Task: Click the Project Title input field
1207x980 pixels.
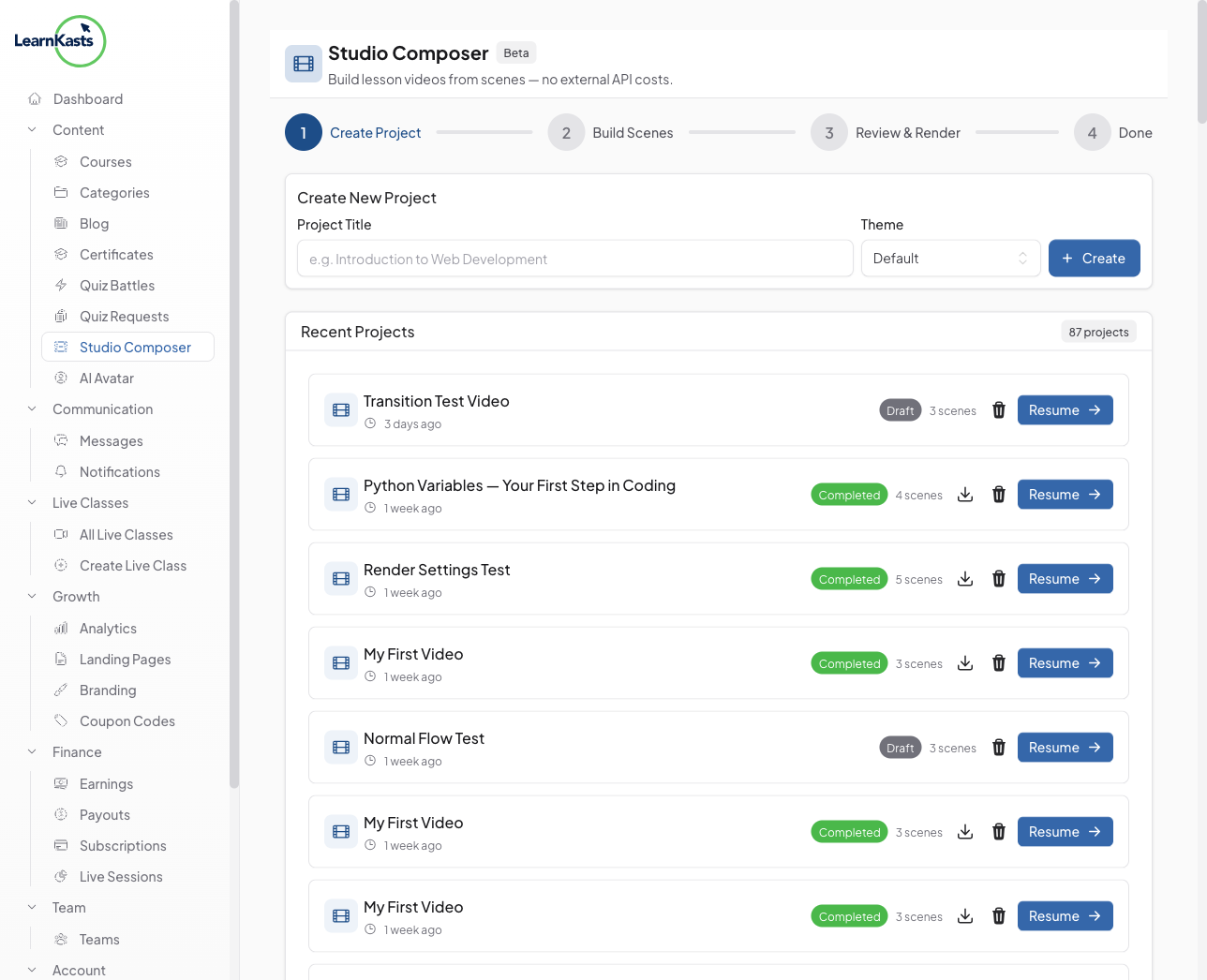Action: coord(574,259)
